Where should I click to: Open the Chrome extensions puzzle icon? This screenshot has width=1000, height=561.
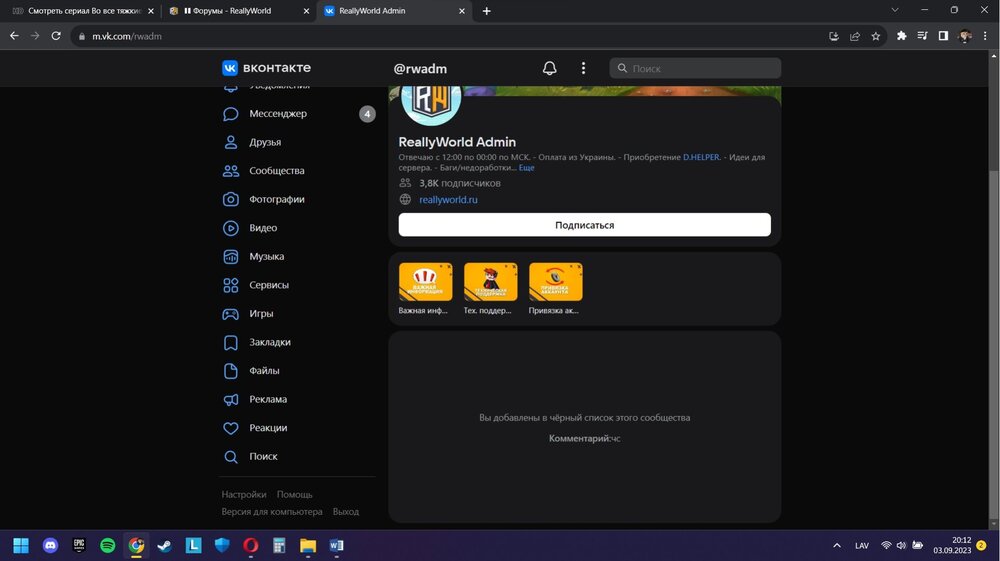pos(901,36)
